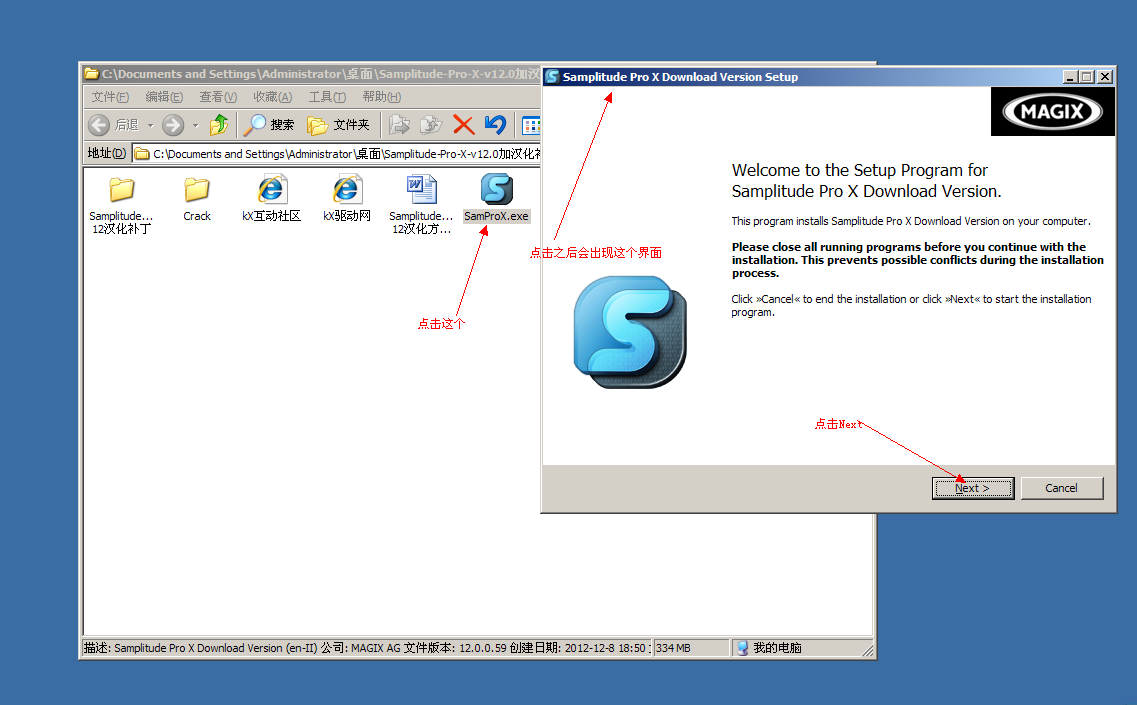
Task: Close the Samplitude Setup window
Action: pos(1105,77)
